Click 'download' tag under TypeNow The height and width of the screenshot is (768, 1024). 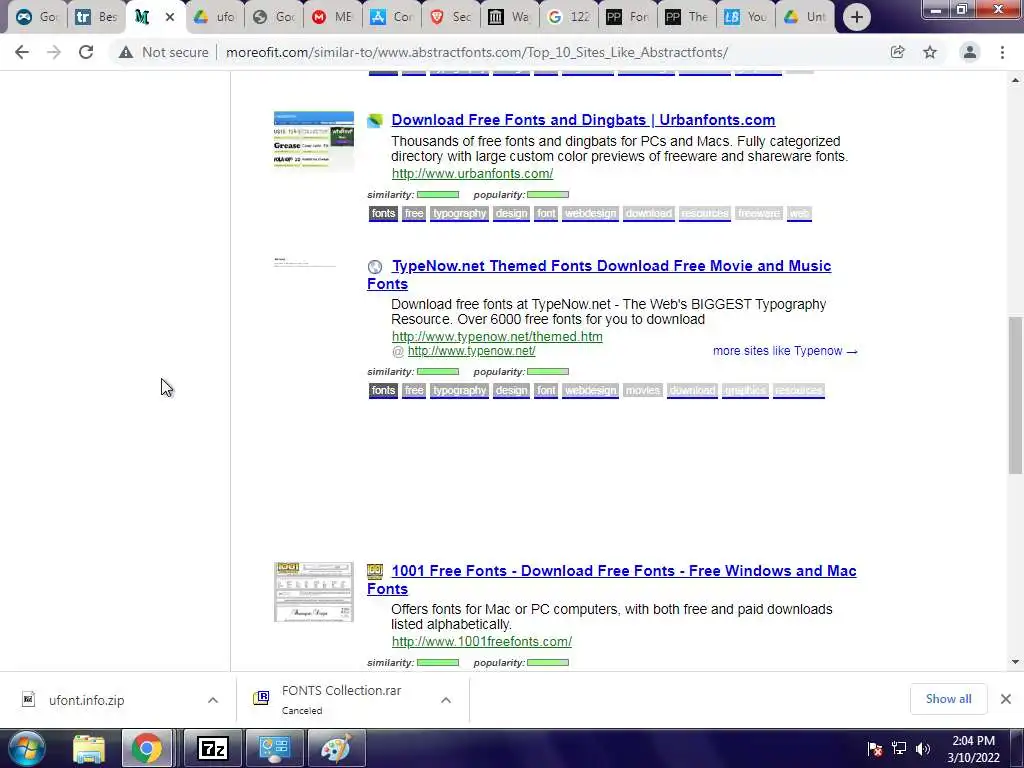point(692,391)
